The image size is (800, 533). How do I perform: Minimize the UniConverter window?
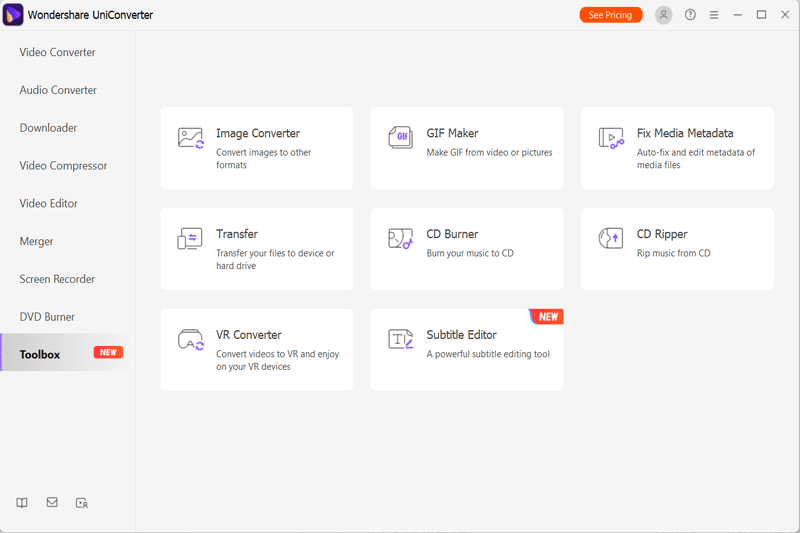coord(737,15)
